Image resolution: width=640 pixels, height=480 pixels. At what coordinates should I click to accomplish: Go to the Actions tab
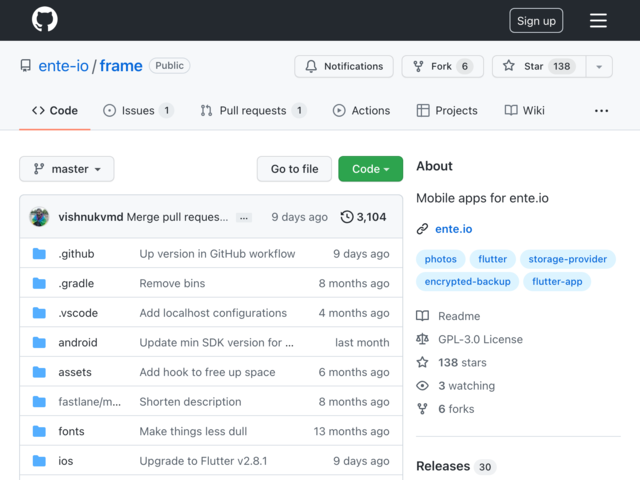pyautogui.click(x=361, y=111)
